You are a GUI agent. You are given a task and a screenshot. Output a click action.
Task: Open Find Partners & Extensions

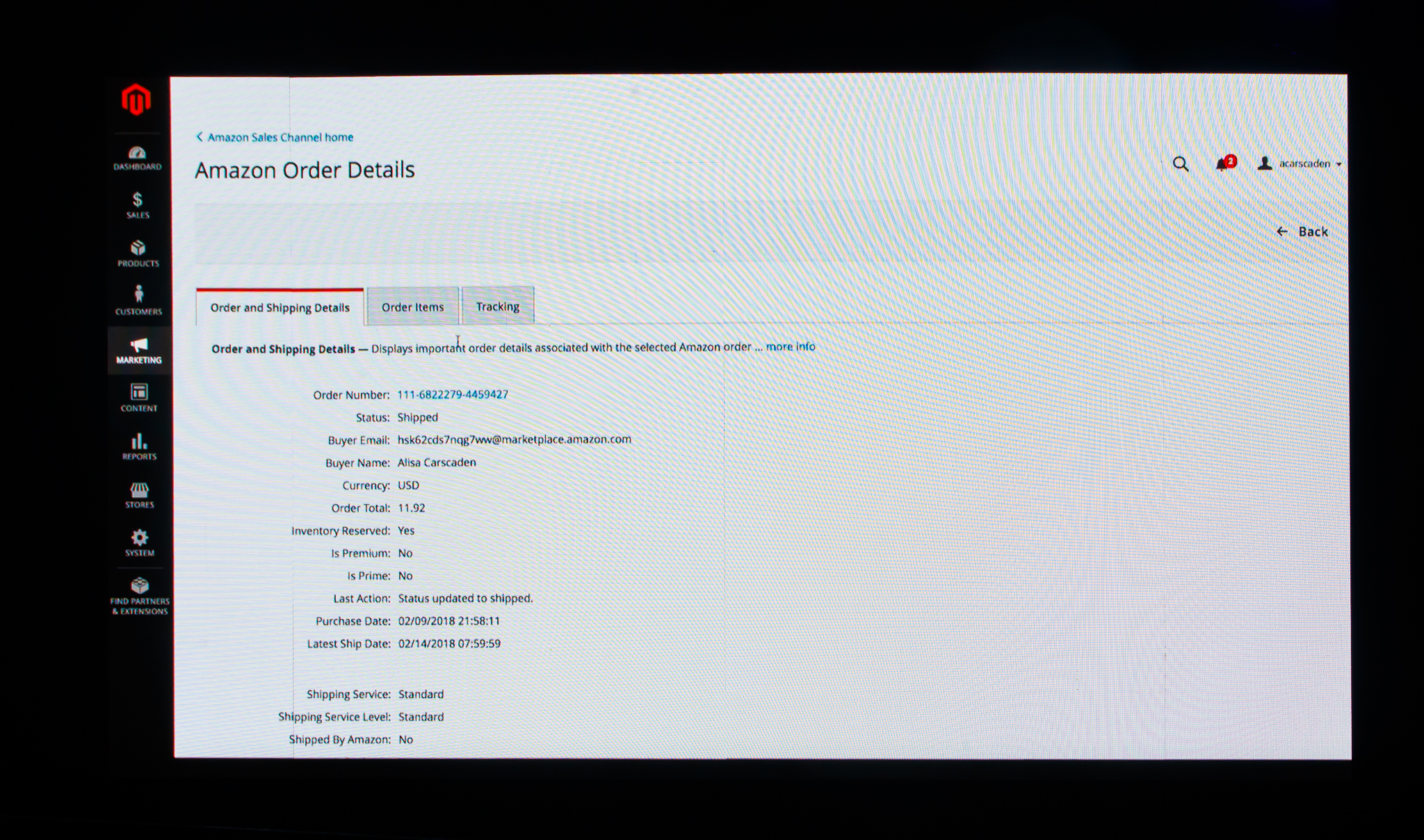pos(140,596)
